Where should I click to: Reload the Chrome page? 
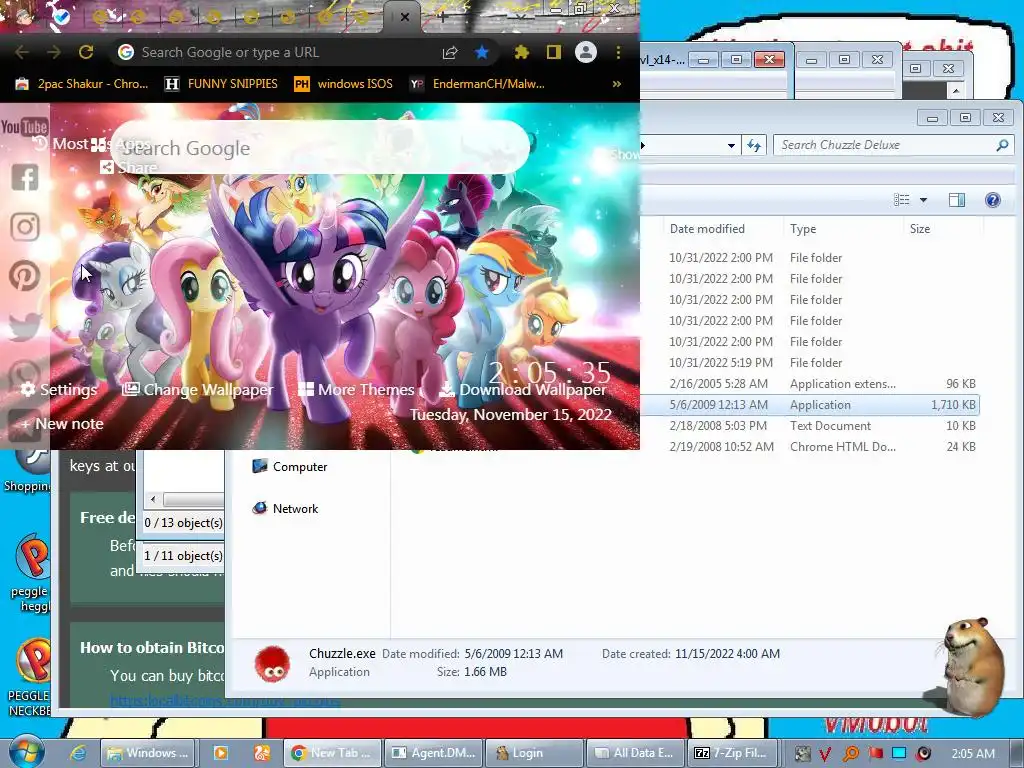point(86,52)
